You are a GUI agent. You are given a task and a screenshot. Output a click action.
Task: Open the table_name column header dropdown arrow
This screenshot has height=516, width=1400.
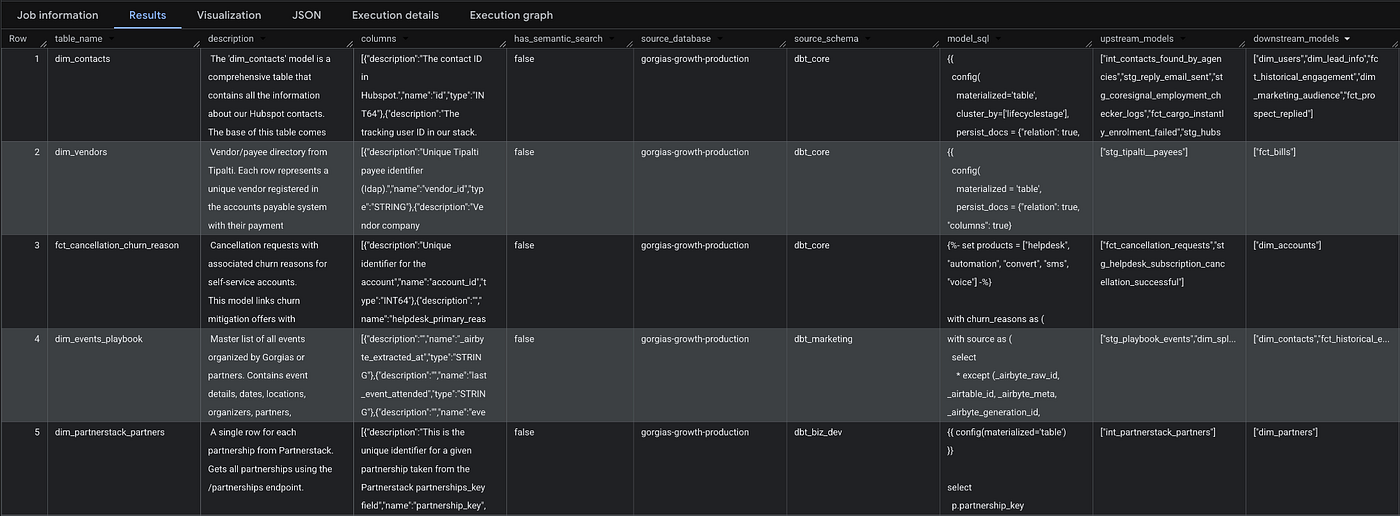click(111, 38)
